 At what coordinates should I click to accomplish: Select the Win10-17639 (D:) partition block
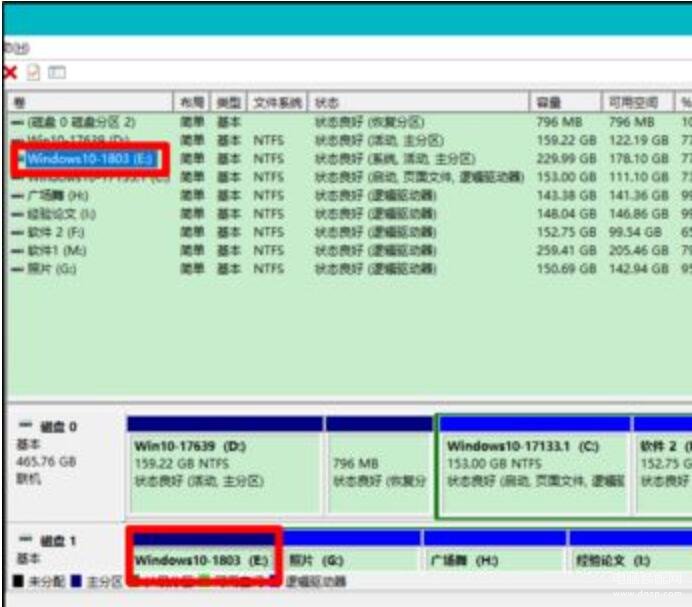tap(225, 464)
